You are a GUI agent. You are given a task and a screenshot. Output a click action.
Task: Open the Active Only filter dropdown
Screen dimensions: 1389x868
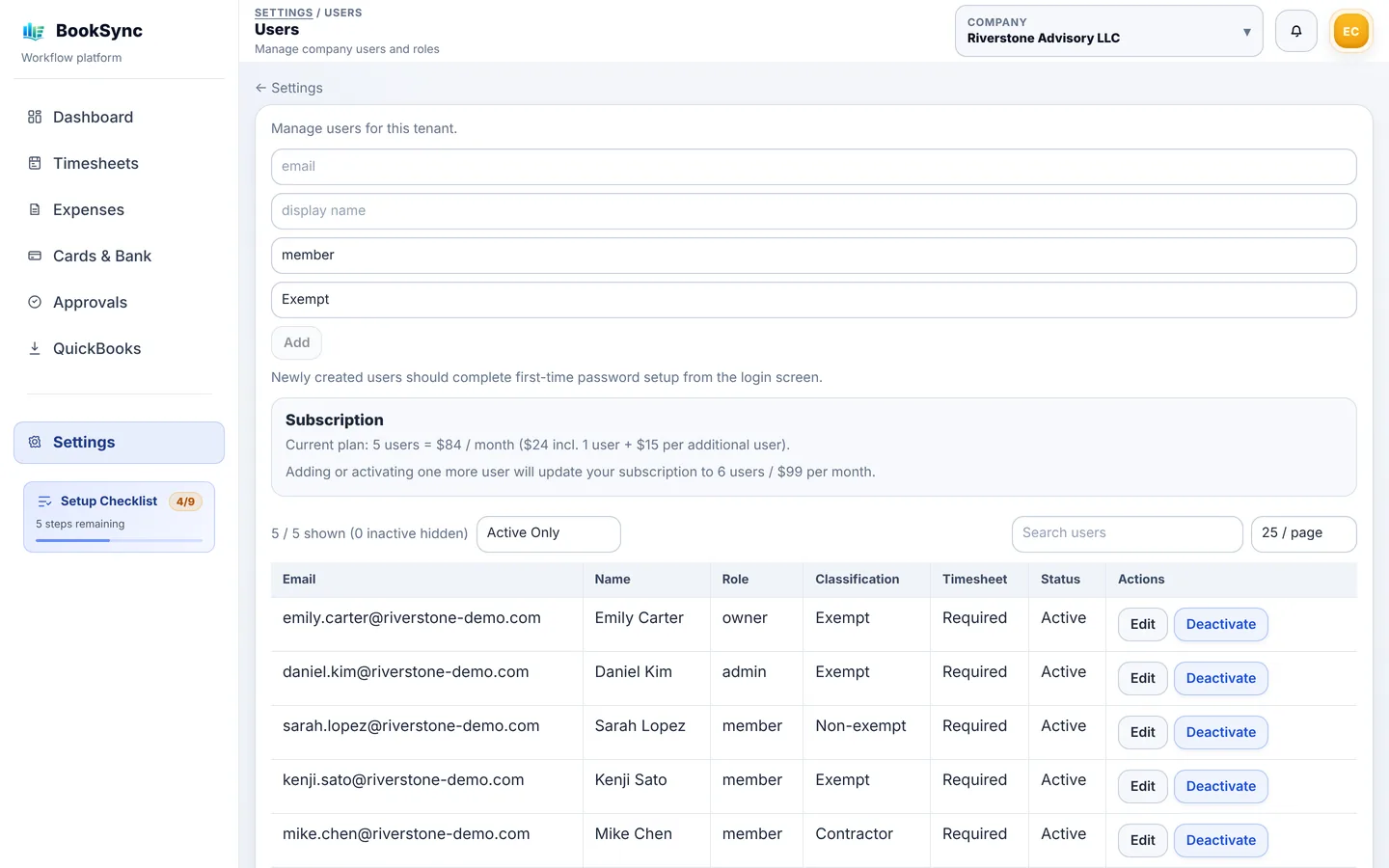pos(548,533)
